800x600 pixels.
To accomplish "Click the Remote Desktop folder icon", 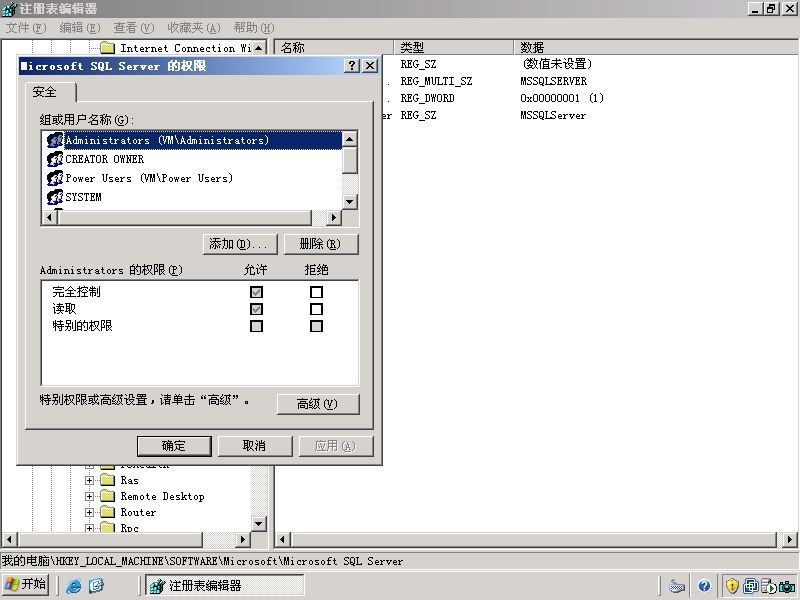I will [107, 496].
